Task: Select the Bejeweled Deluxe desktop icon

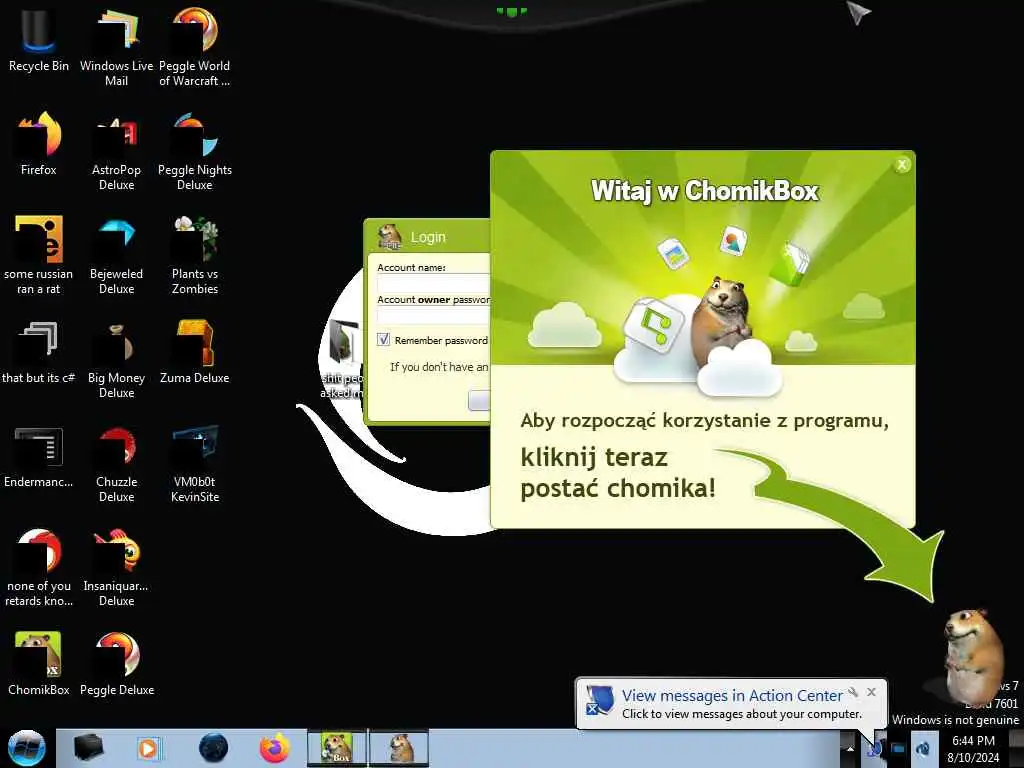Action: pyautogui.click(x=116, y=255)
